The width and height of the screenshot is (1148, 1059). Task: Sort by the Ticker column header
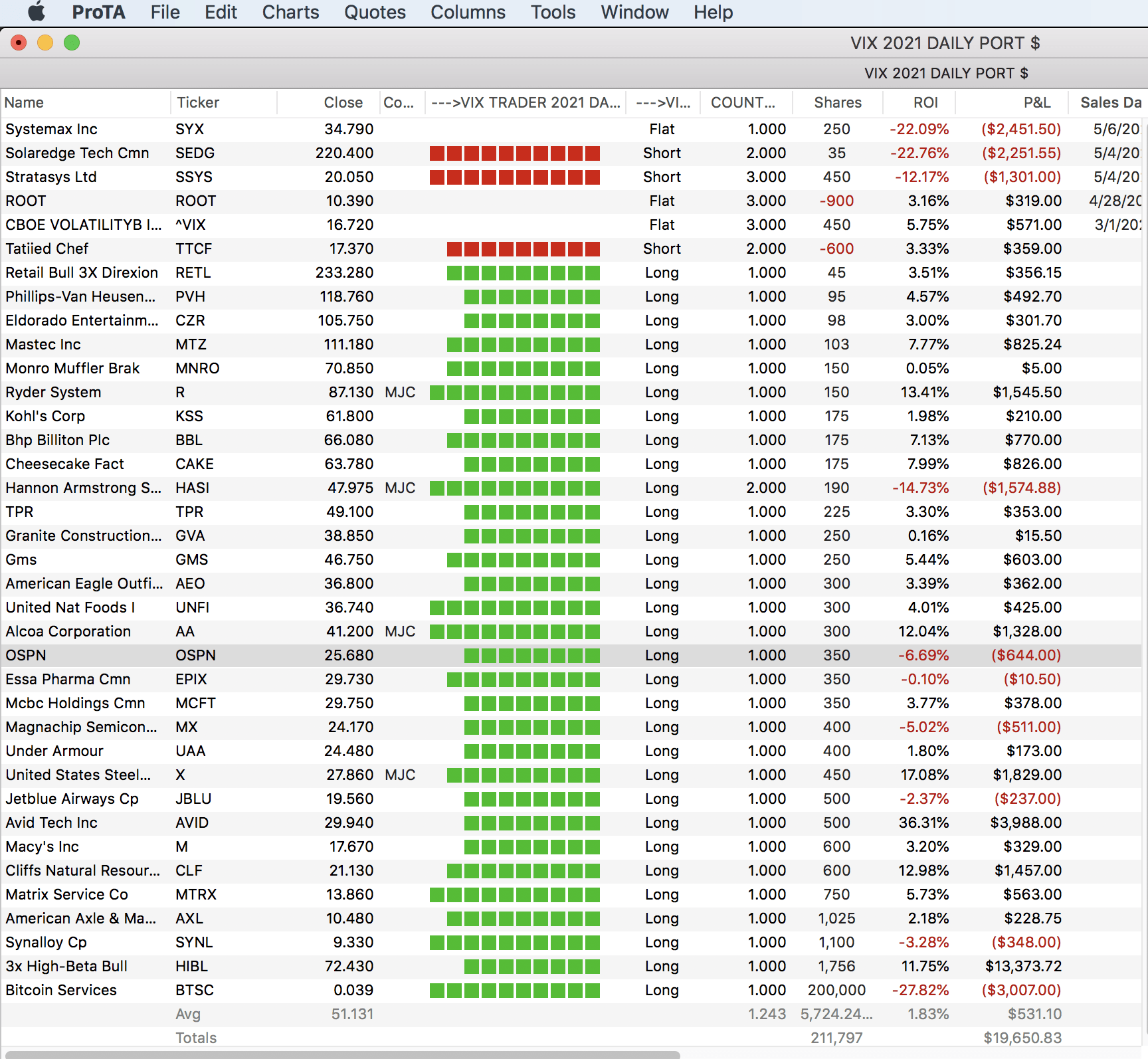[x=197, y=102]
